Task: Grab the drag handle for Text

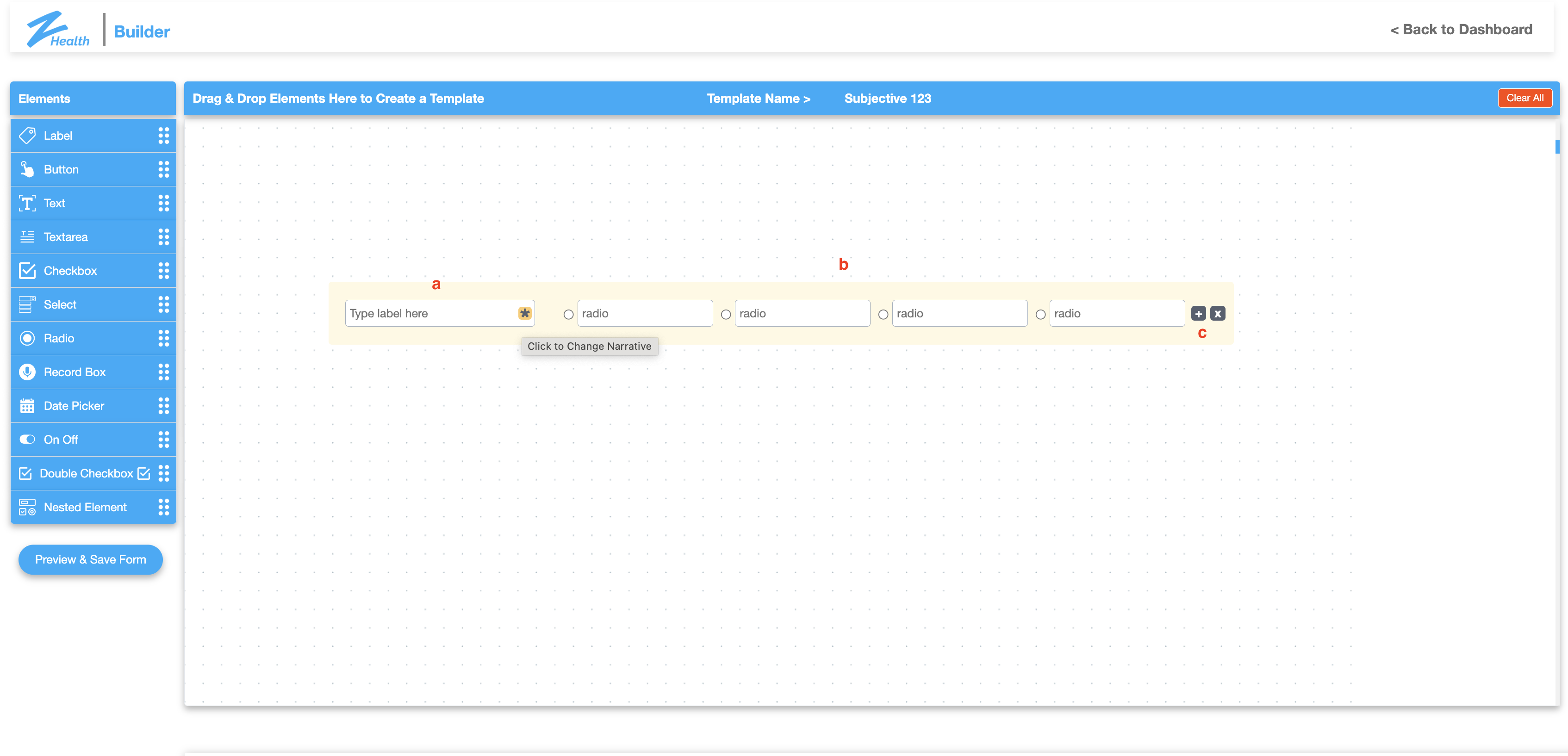Action: [x=164, y=203]
